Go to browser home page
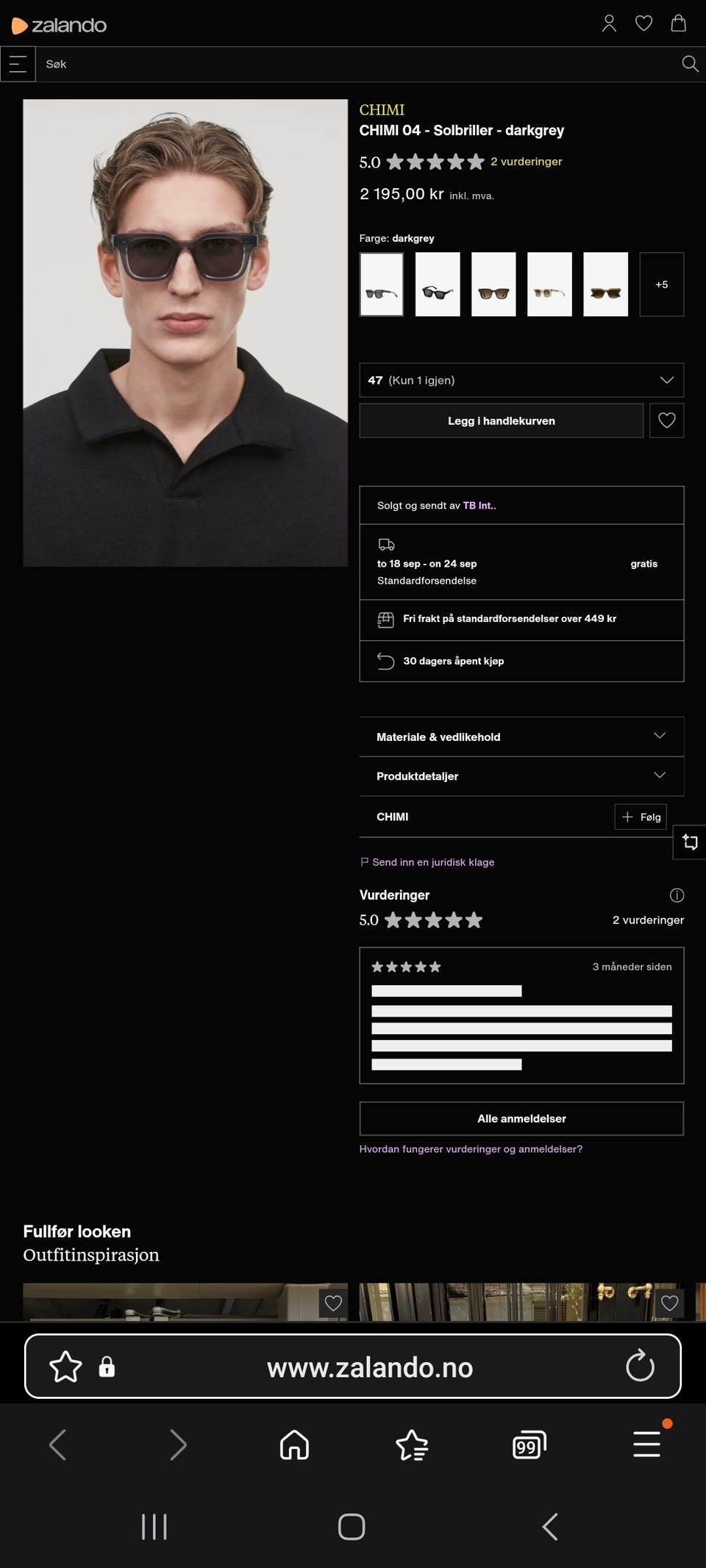 [x=294, y=1445]
